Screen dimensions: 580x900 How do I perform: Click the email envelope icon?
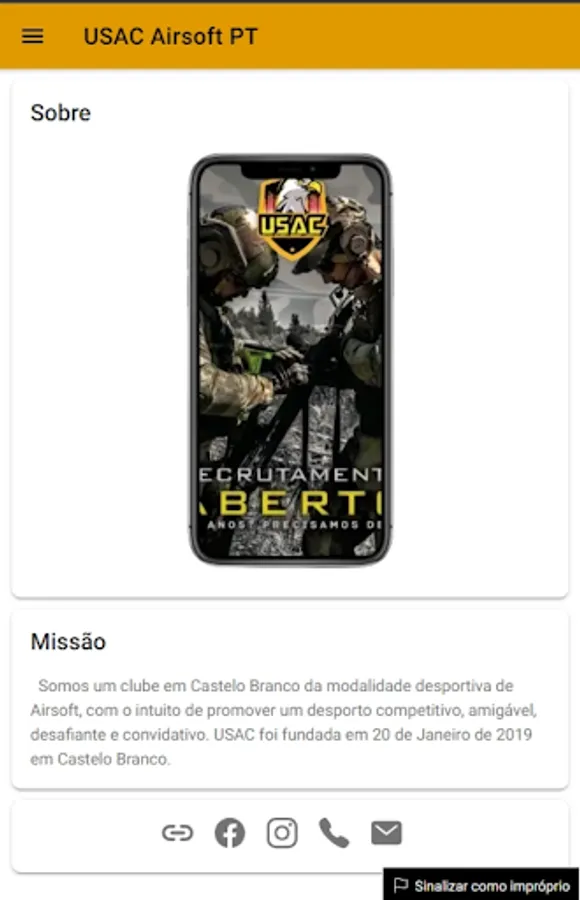click(386, 832)
